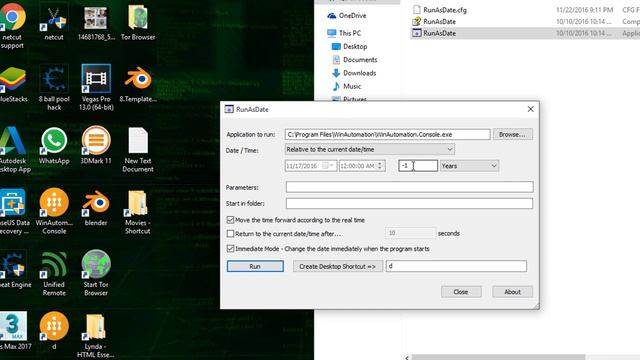Click the Run button

click(255, 266)
